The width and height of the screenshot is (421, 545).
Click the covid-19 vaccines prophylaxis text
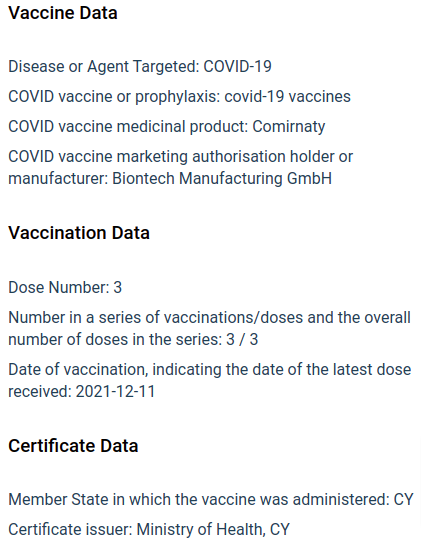[x=288, y=97]
